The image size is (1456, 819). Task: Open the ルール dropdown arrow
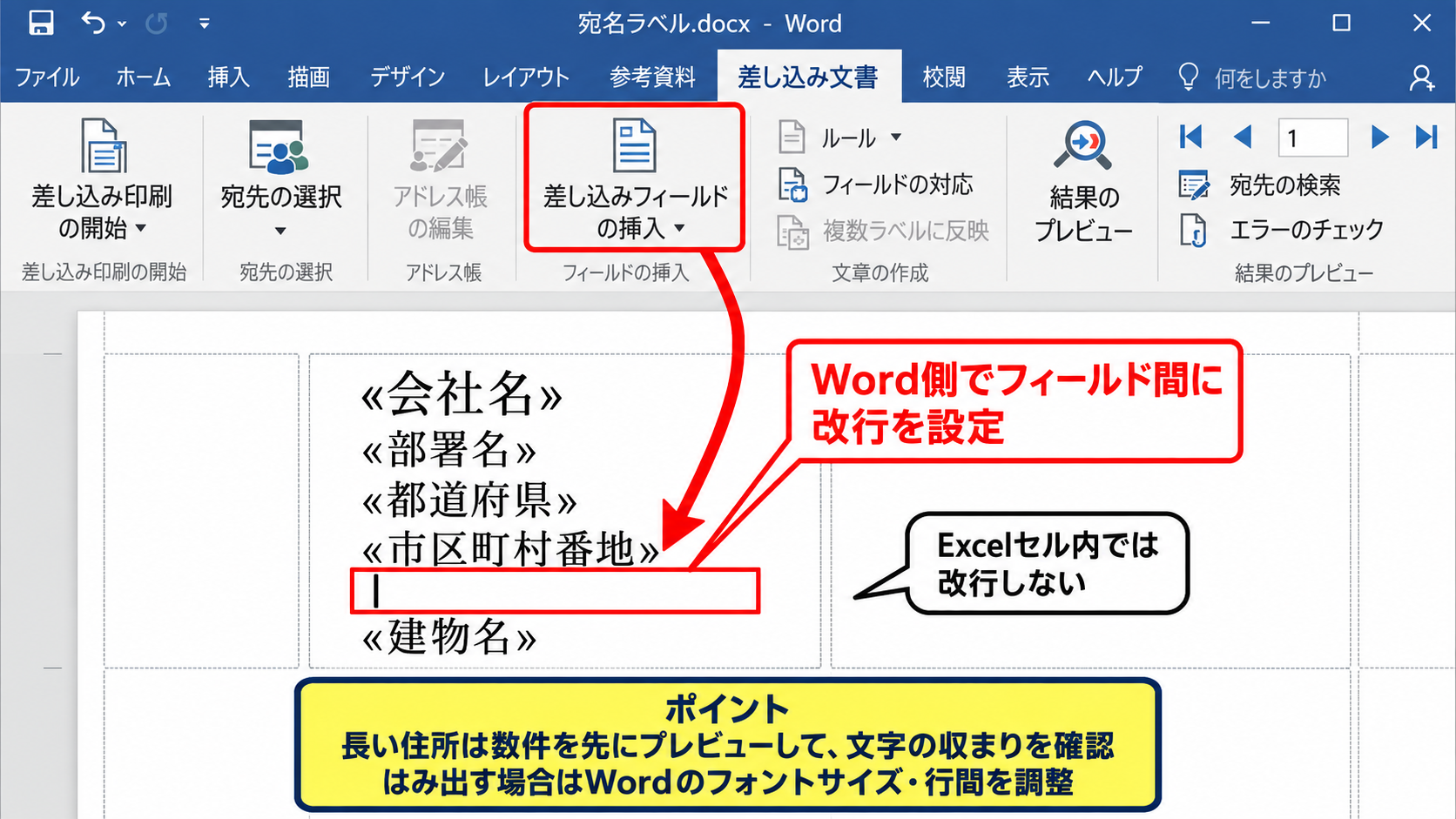pos(896,138)
